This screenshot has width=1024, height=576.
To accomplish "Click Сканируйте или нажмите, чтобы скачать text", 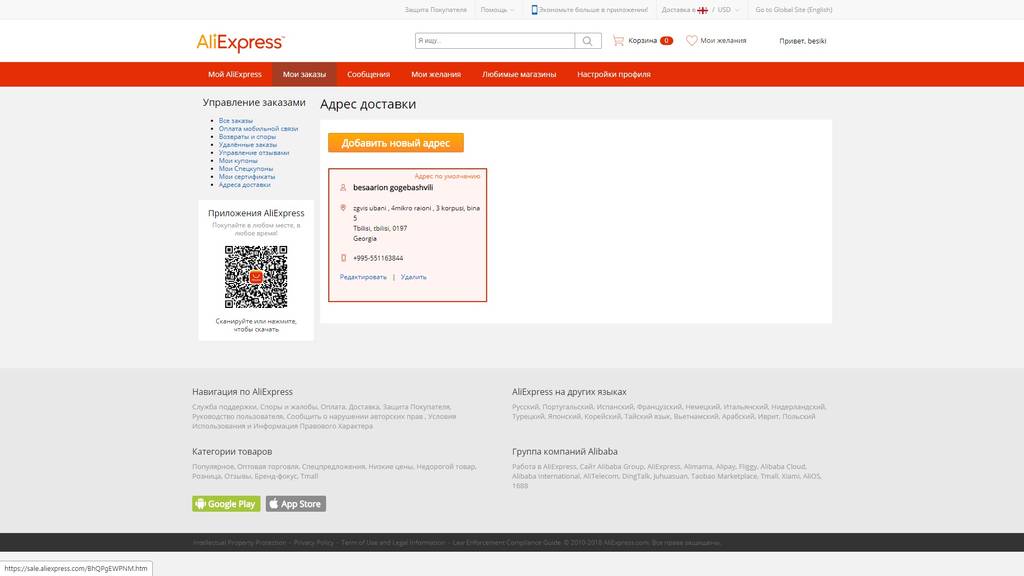I will [x=256, y=325].
